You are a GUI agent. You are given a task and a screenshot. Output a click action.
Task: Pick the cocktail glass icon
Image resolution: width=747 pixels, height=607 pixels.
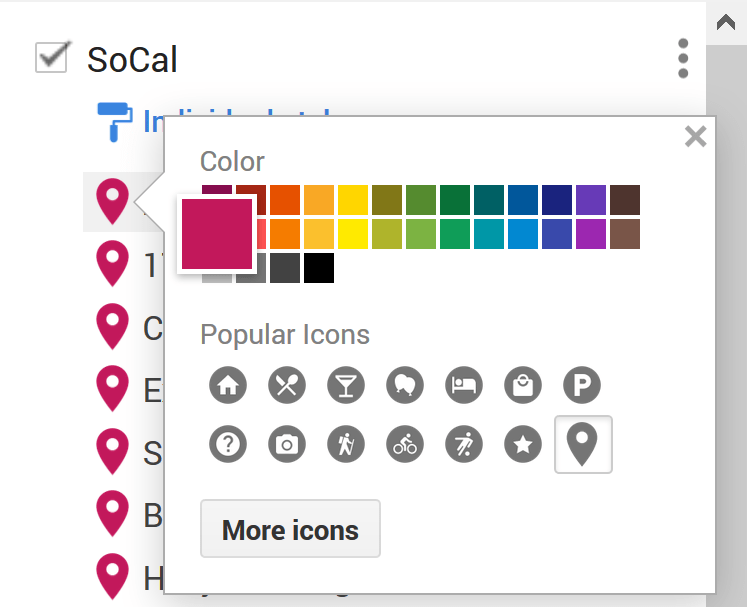[346, 385]
